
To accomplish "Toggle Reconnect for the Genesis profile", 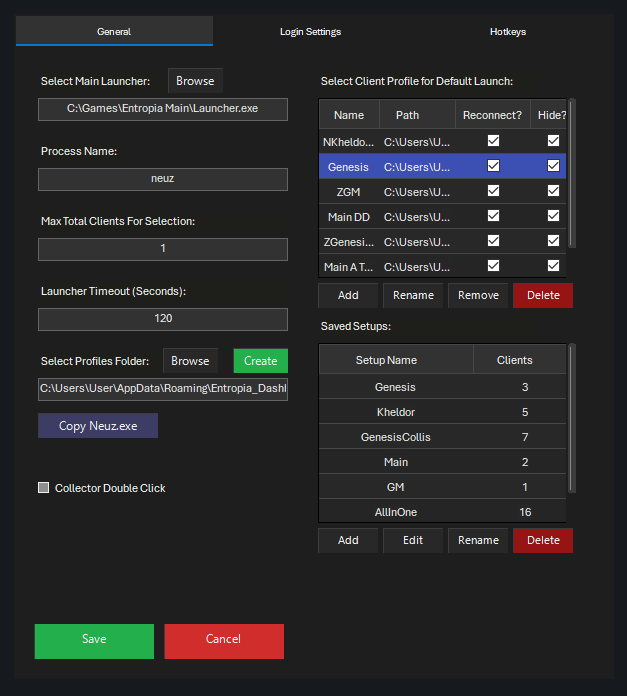I will (x=493, y=166).
